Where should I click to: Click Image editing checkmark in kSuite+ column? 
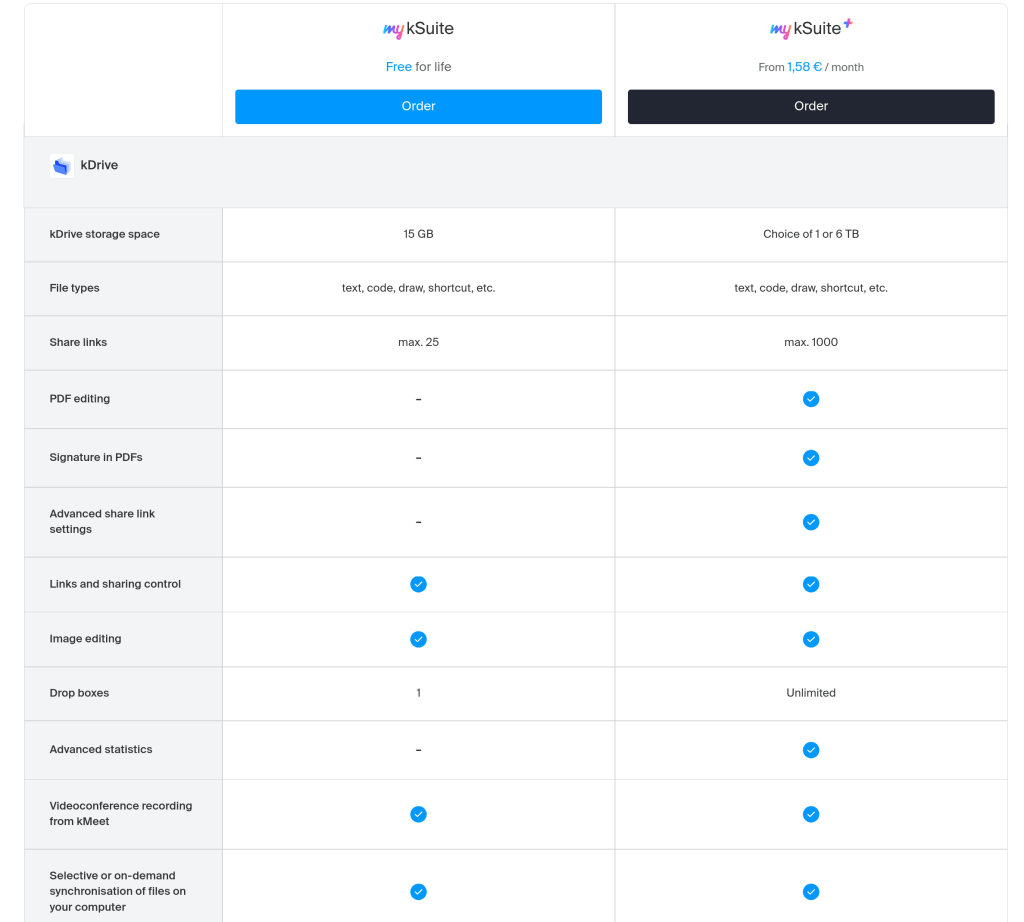point(811,639)
